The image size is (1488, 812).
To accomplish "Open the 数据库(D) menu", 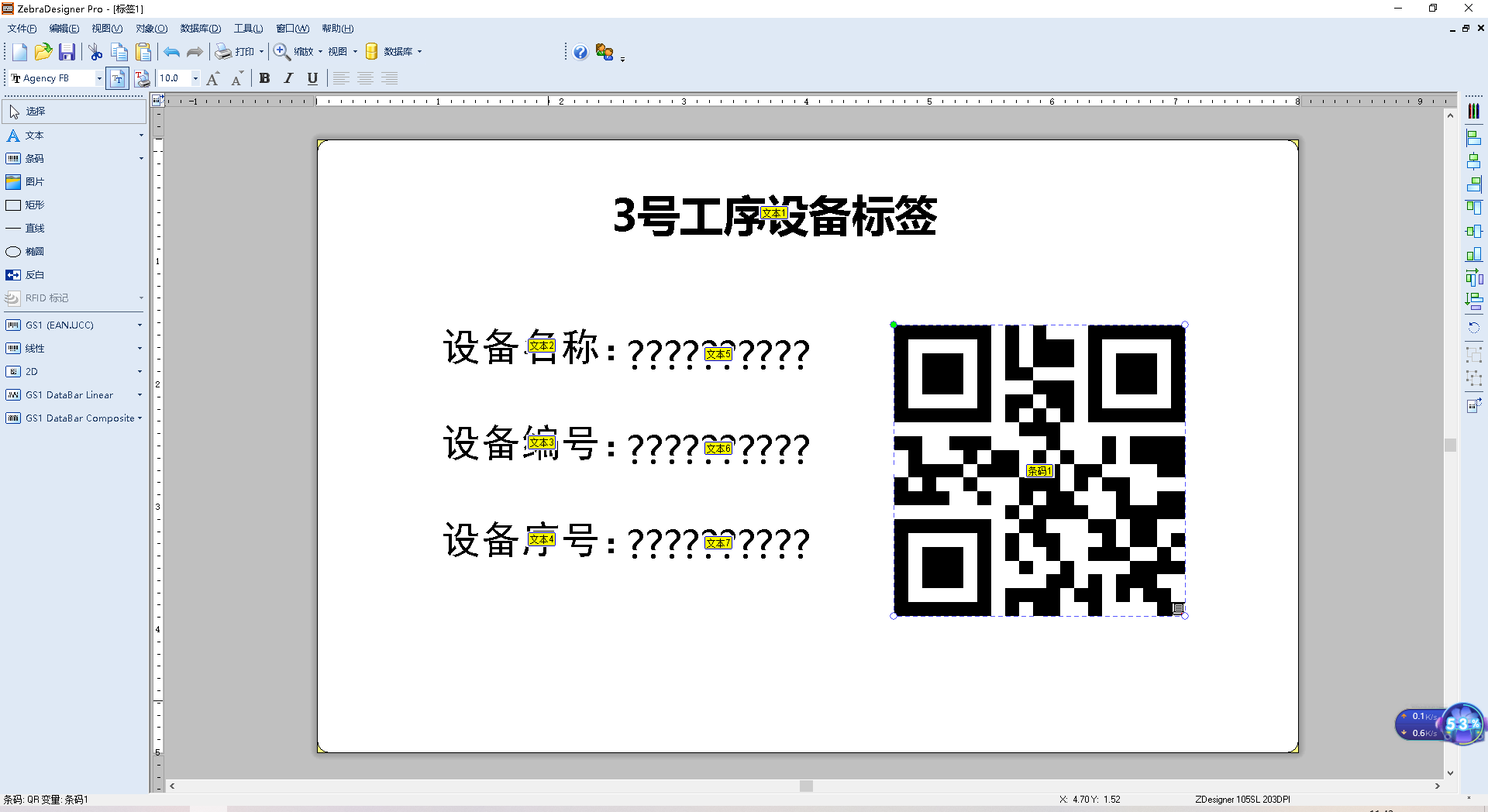I will 201,29.
